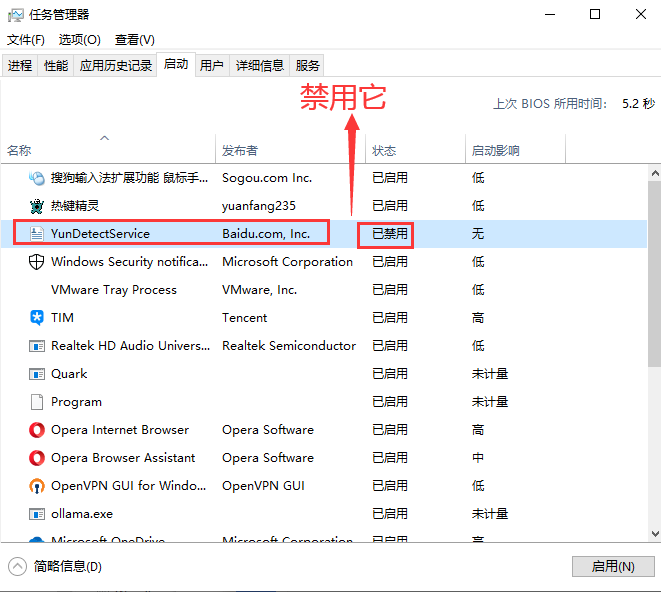This screenshot has width=661, height=592.
Task: Click the Windows Security shield icon
Action: (36, 262)
